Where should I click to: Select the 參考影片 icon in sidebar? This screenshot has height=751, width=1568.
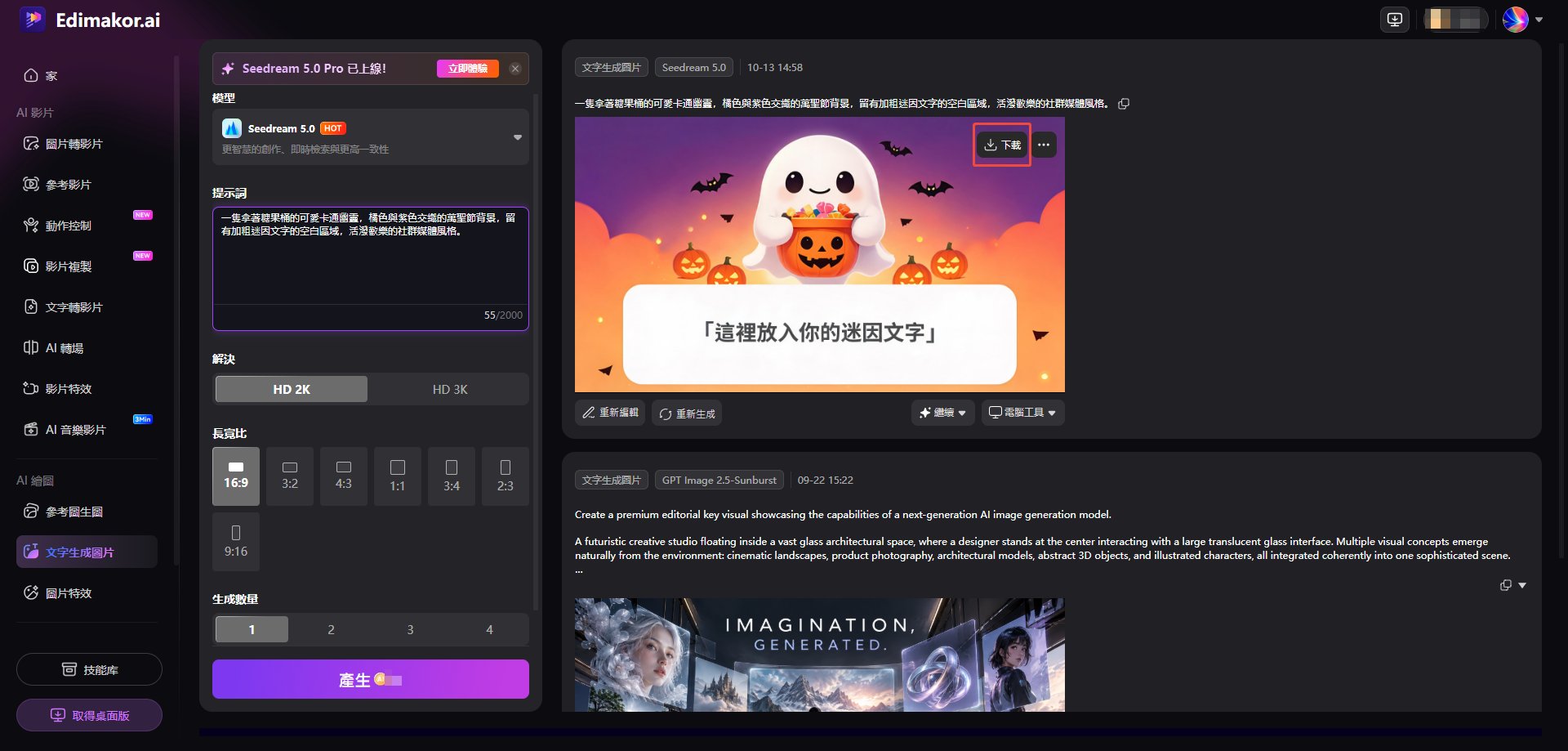pyautogui.click(x=31, y=184)
